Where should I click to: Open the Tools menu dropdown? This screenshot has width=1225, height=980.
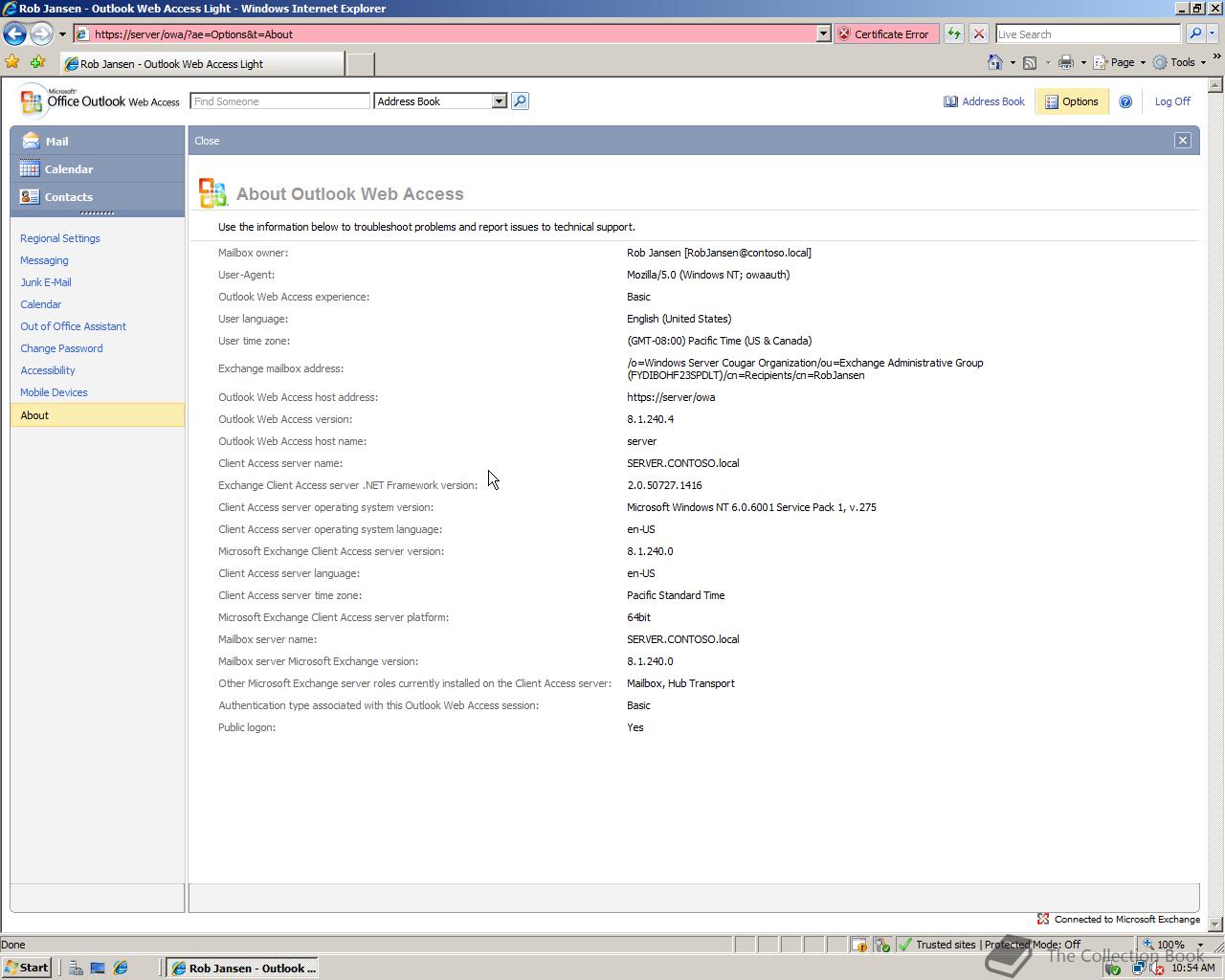click(1179, 62)
